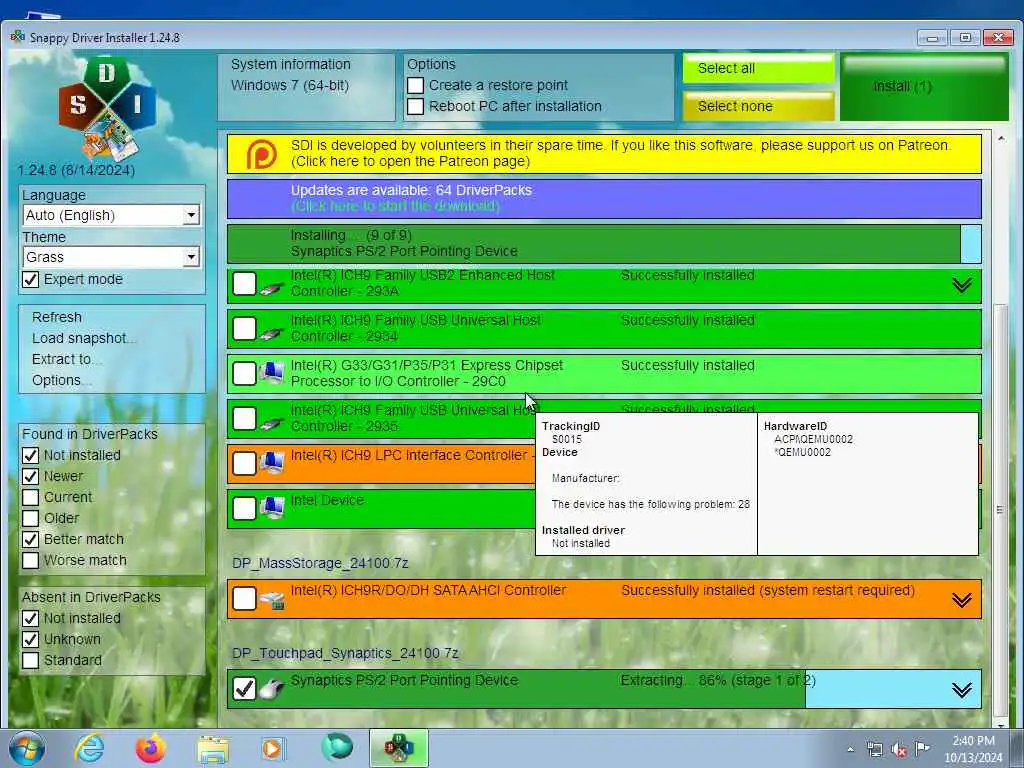Select checkbox for Controller - 2935 driver
The width and height of the screenshot is (1024, 768).
(244, 419)
